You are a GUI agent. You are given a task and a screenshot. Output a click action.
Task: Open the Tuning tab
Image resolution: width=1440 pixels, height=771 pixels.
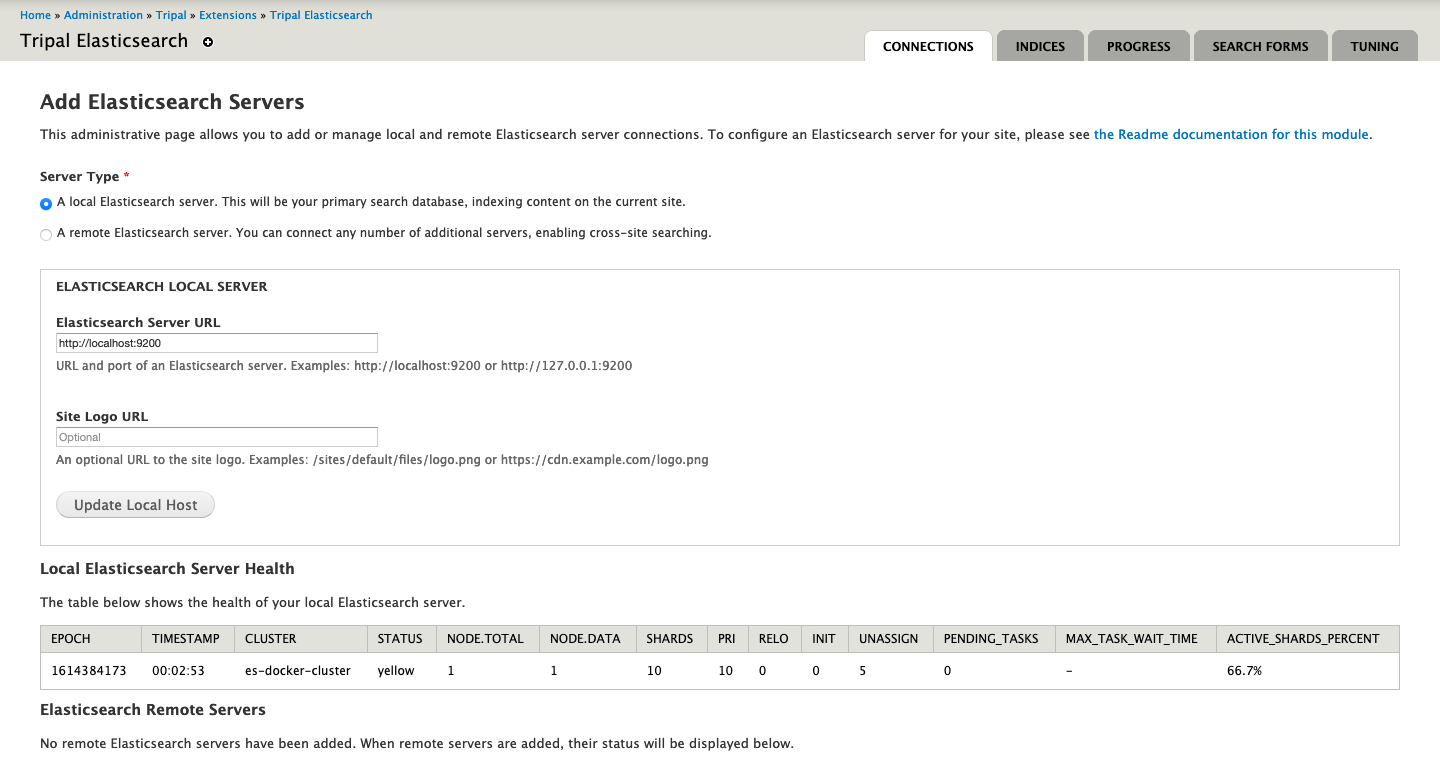click(x=1374, y=46)
